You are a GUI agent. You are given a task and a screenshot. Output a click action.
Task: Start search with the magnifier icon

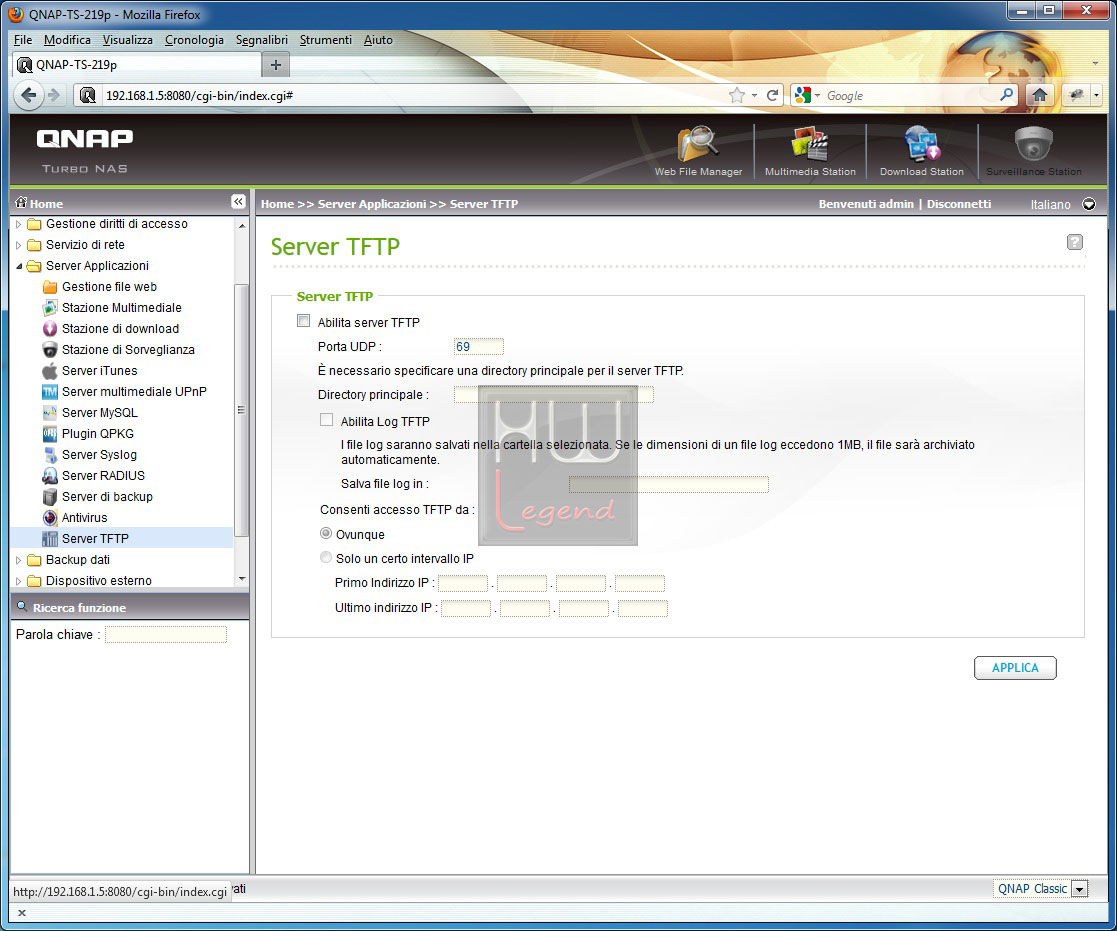pos(1007,95)
